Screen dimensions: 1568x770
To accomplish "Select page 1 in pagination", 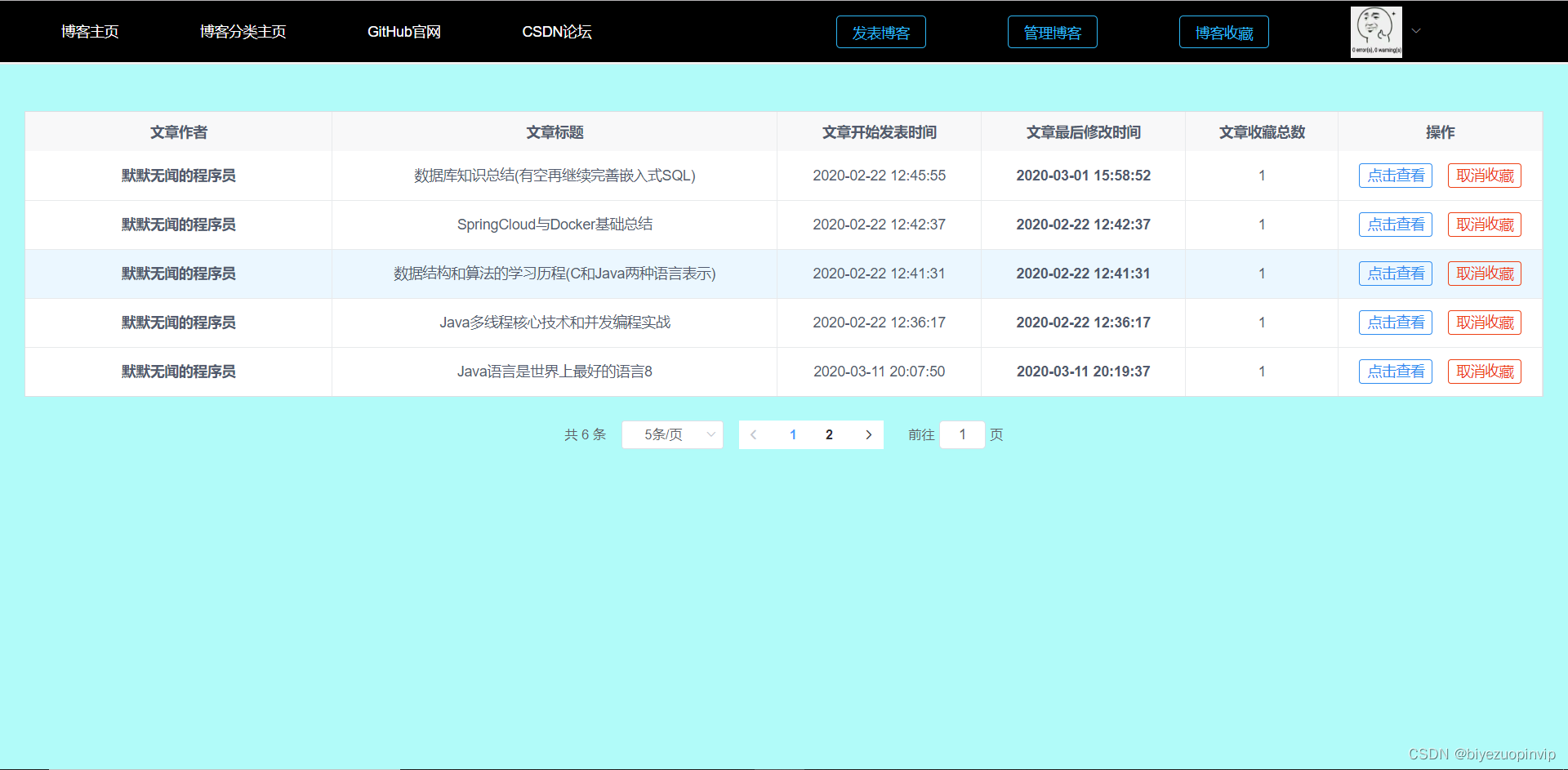I will 793,434.
